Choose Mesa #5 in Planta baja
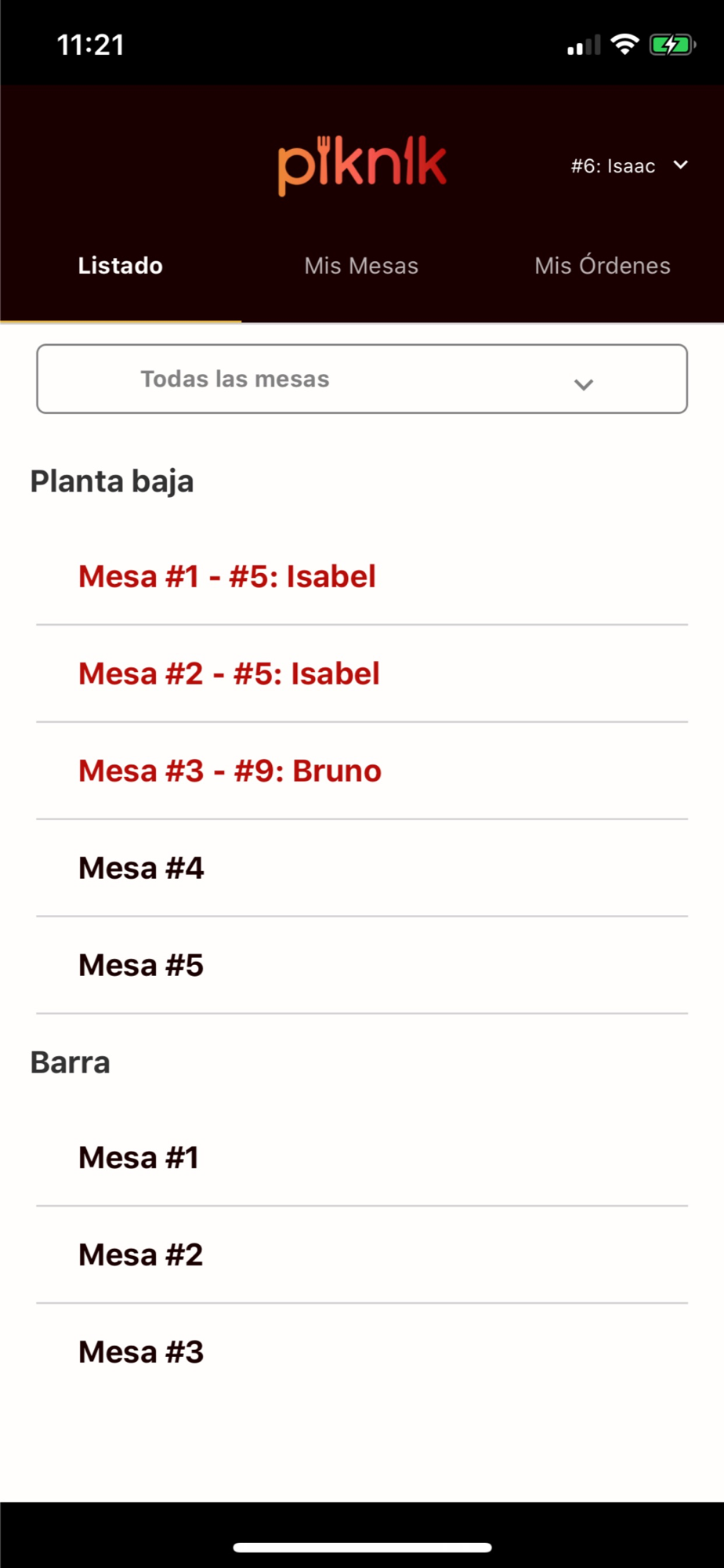Screen dimensions: 724x1568 pos(362,966)
